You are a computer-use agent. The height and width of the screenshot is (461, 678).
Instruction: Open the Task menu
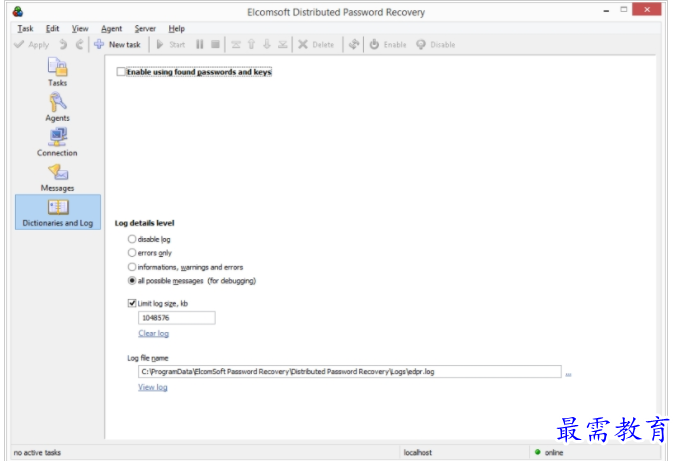tap(25, 29)
